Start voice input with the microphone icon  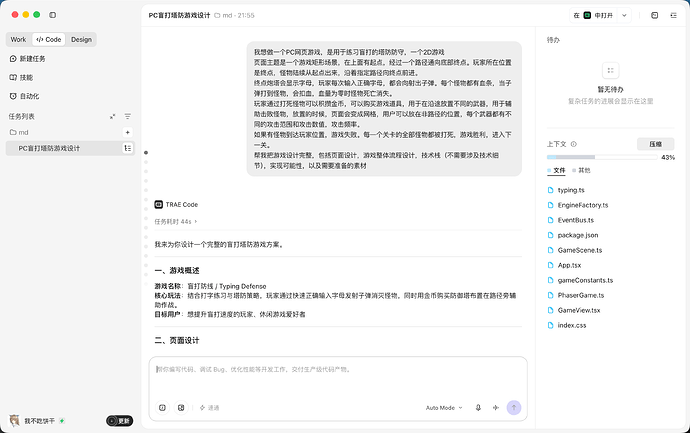[478, 408]
